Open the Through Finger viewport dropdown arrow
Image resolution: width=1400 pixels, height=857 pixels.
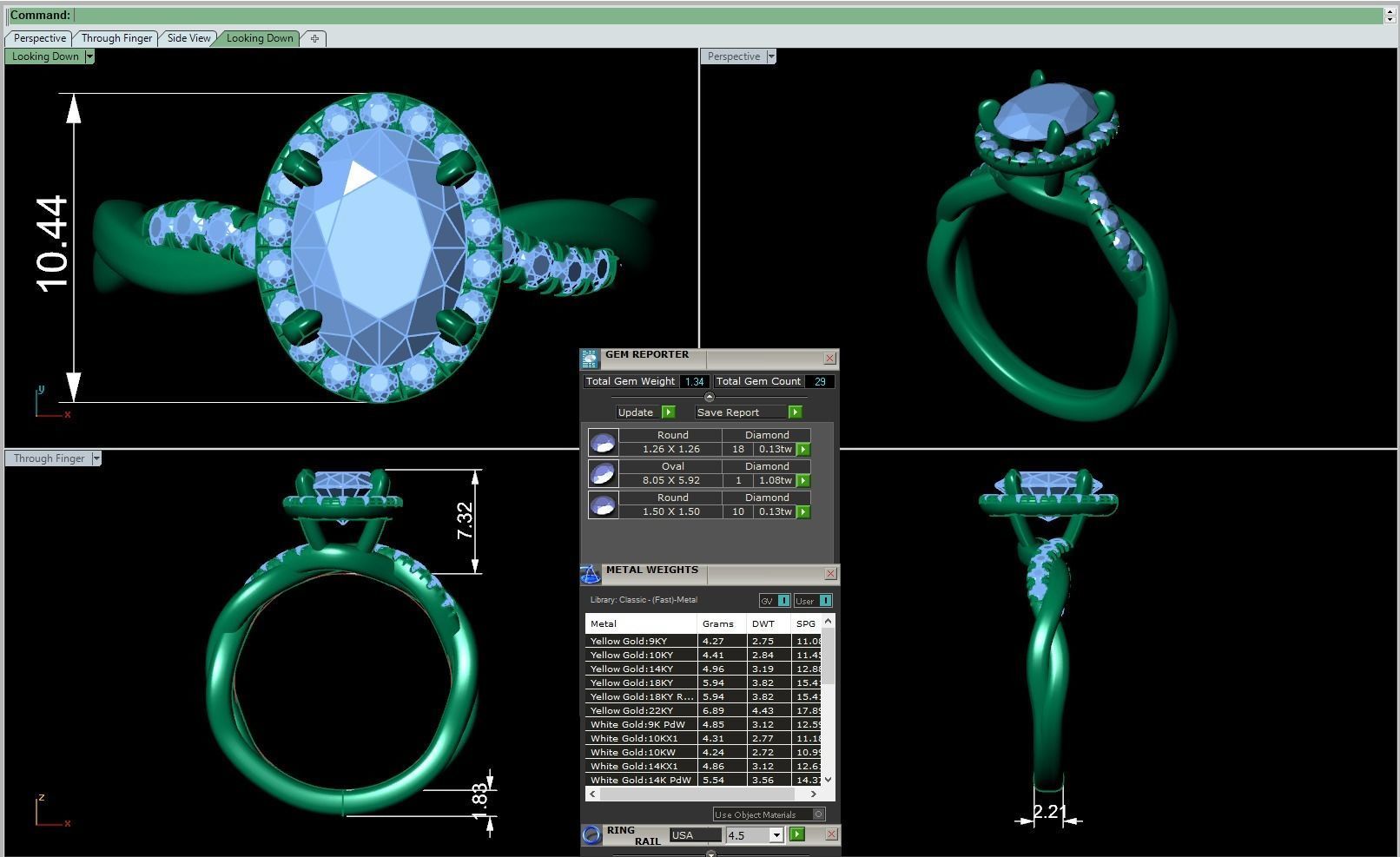[x=96, y=458]
